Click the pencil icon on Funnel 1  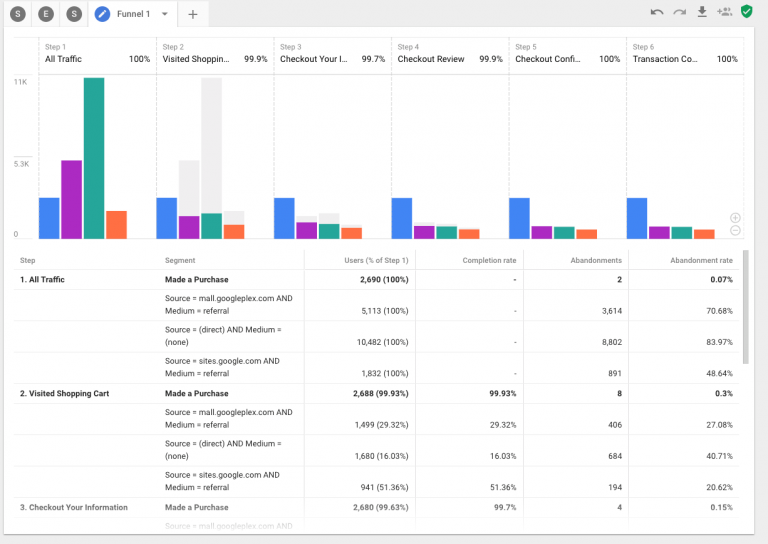102,14
